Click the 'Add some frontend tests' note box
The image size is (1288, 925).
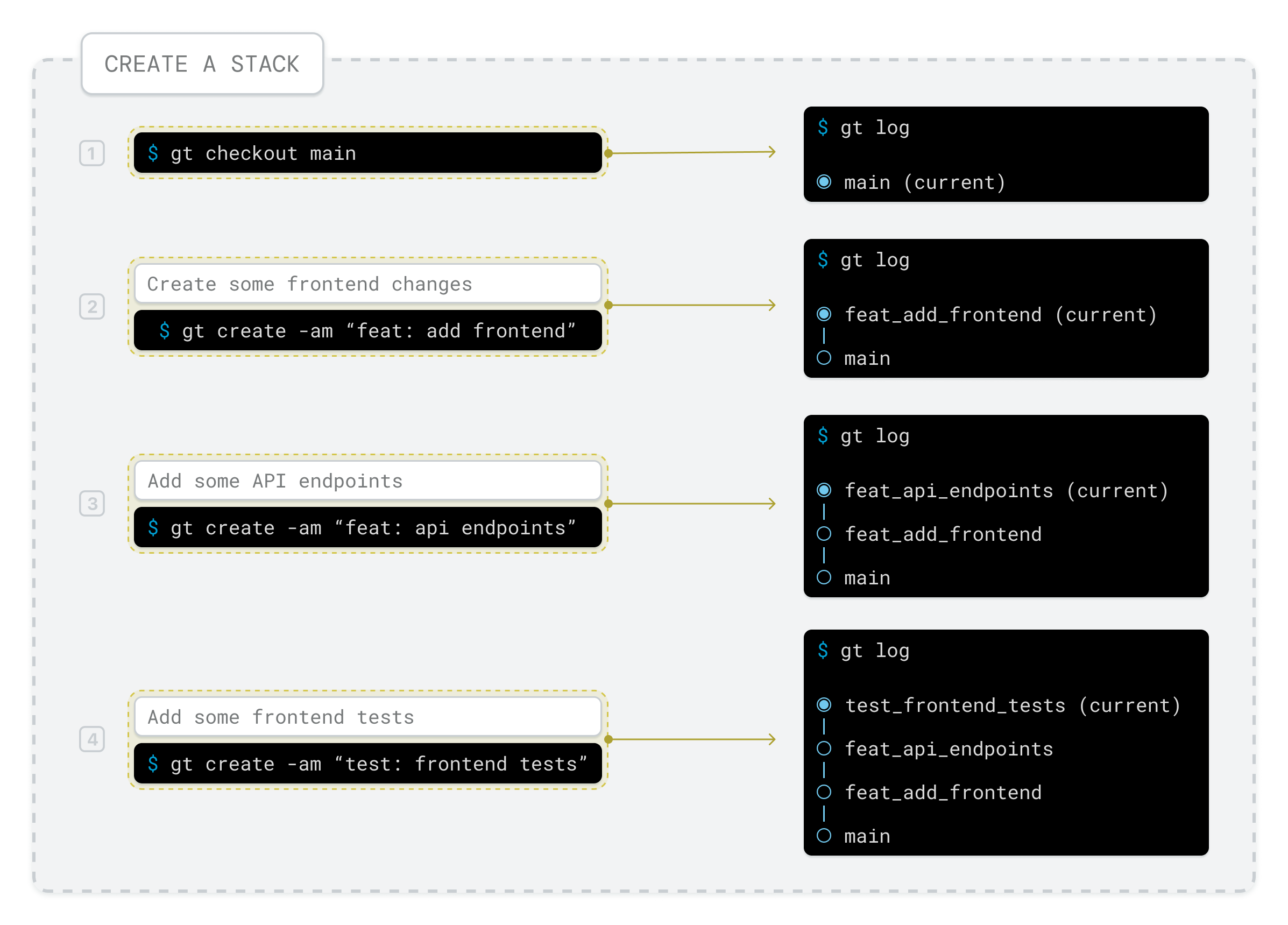(x=367, y=717)
